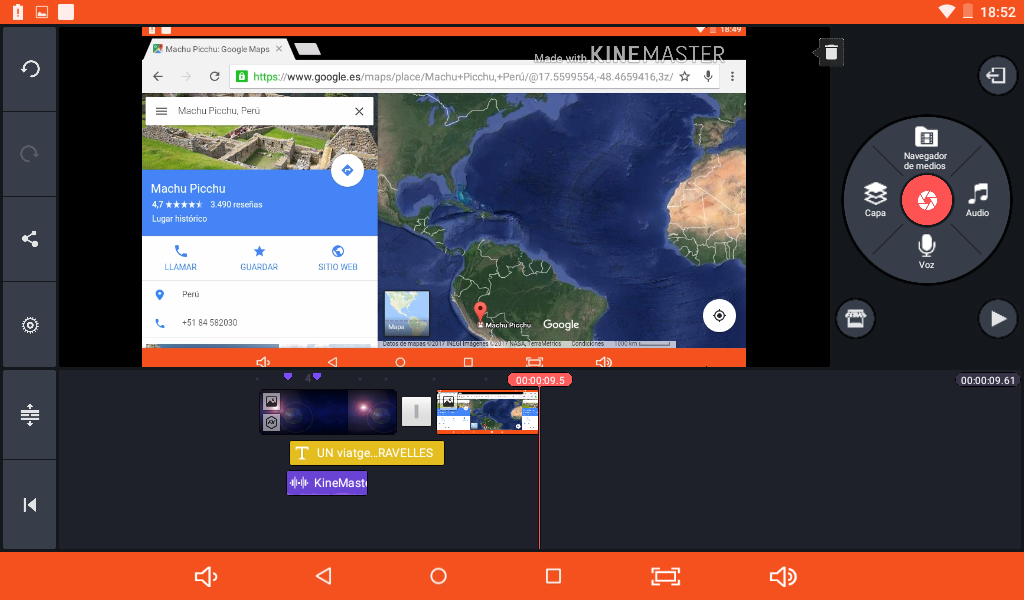Open Navegador de medios

[925, 148]
